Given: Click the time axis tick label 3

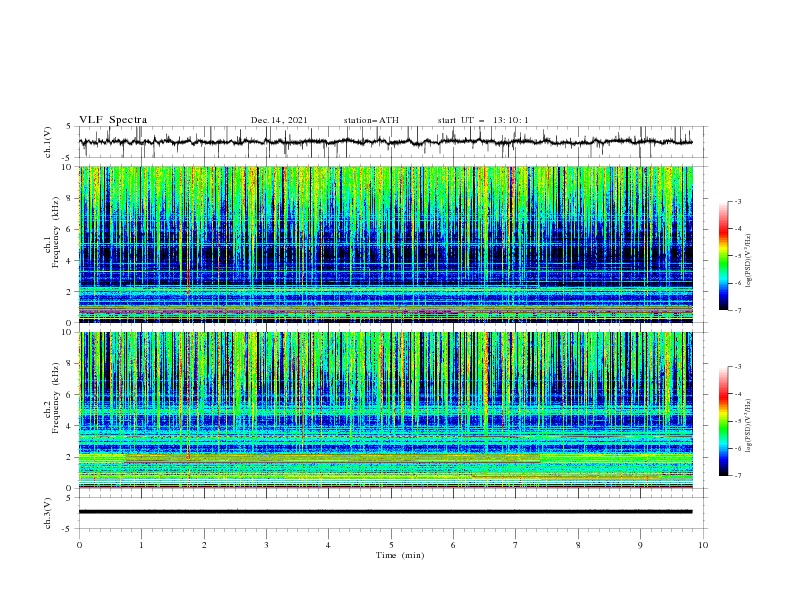Looking at the screenshot, I should point(267,545).
